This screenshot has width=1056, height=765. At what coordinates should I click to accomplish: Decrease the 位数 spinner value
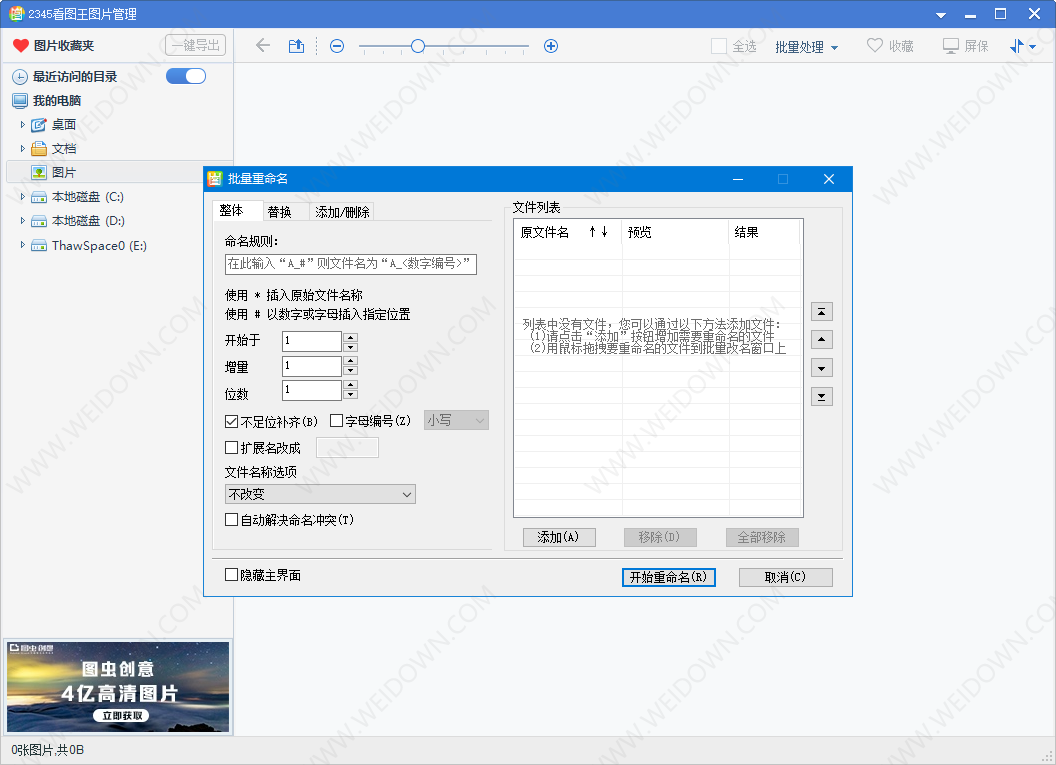point(350,395)
